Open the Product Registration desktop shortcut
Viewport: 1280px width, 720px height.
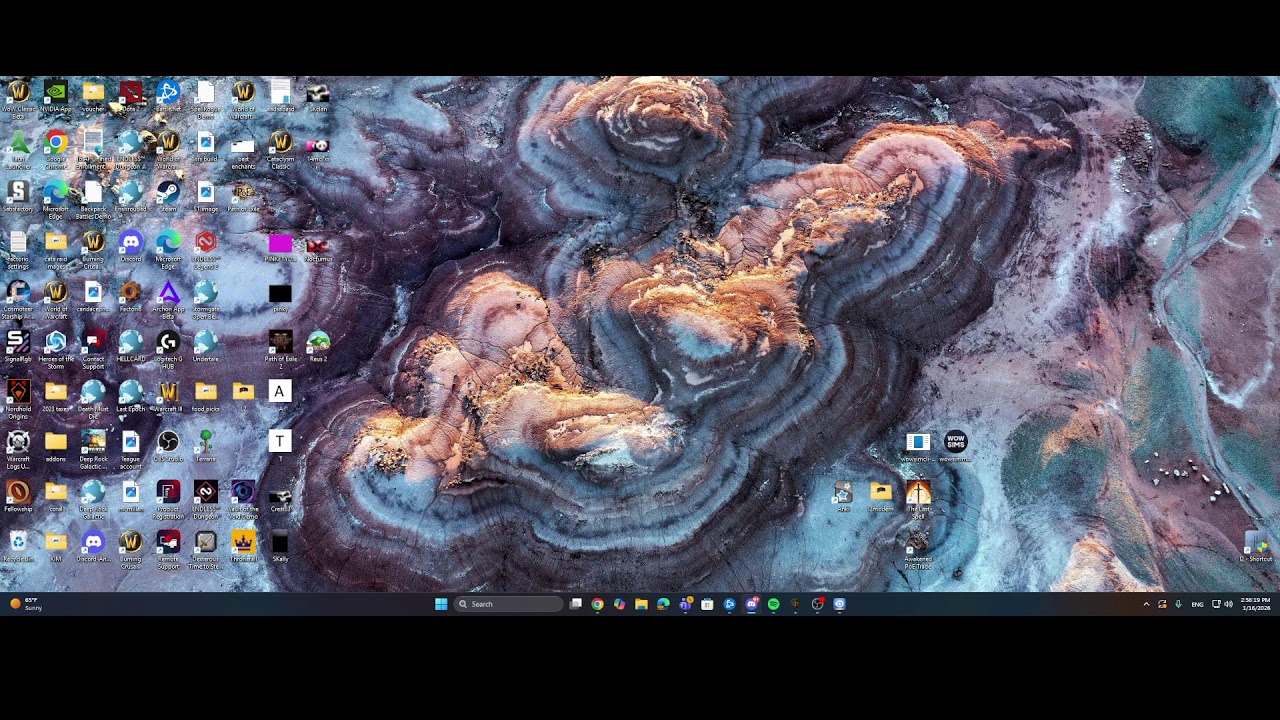pyautogui.click(x=168, y=499)
